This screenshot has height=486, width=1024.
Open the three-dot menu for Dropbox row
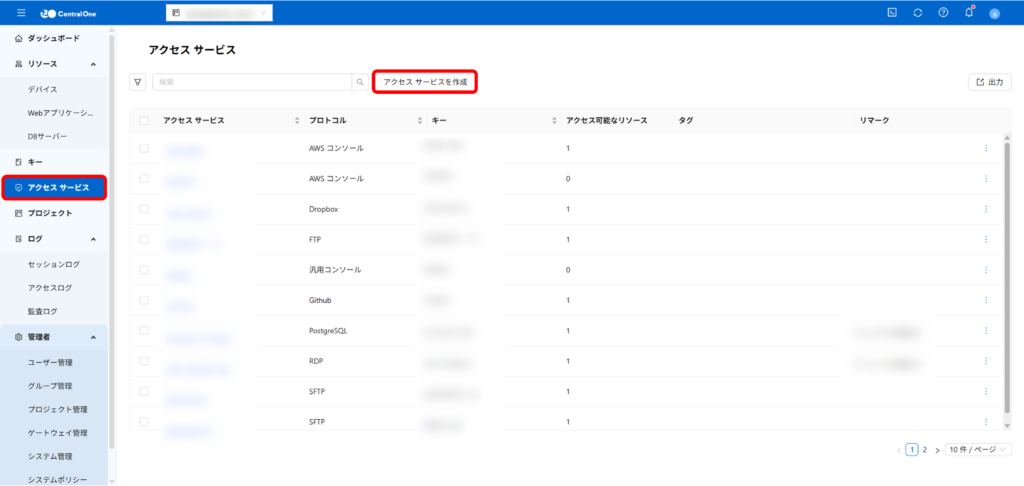(x=986, y=209)
